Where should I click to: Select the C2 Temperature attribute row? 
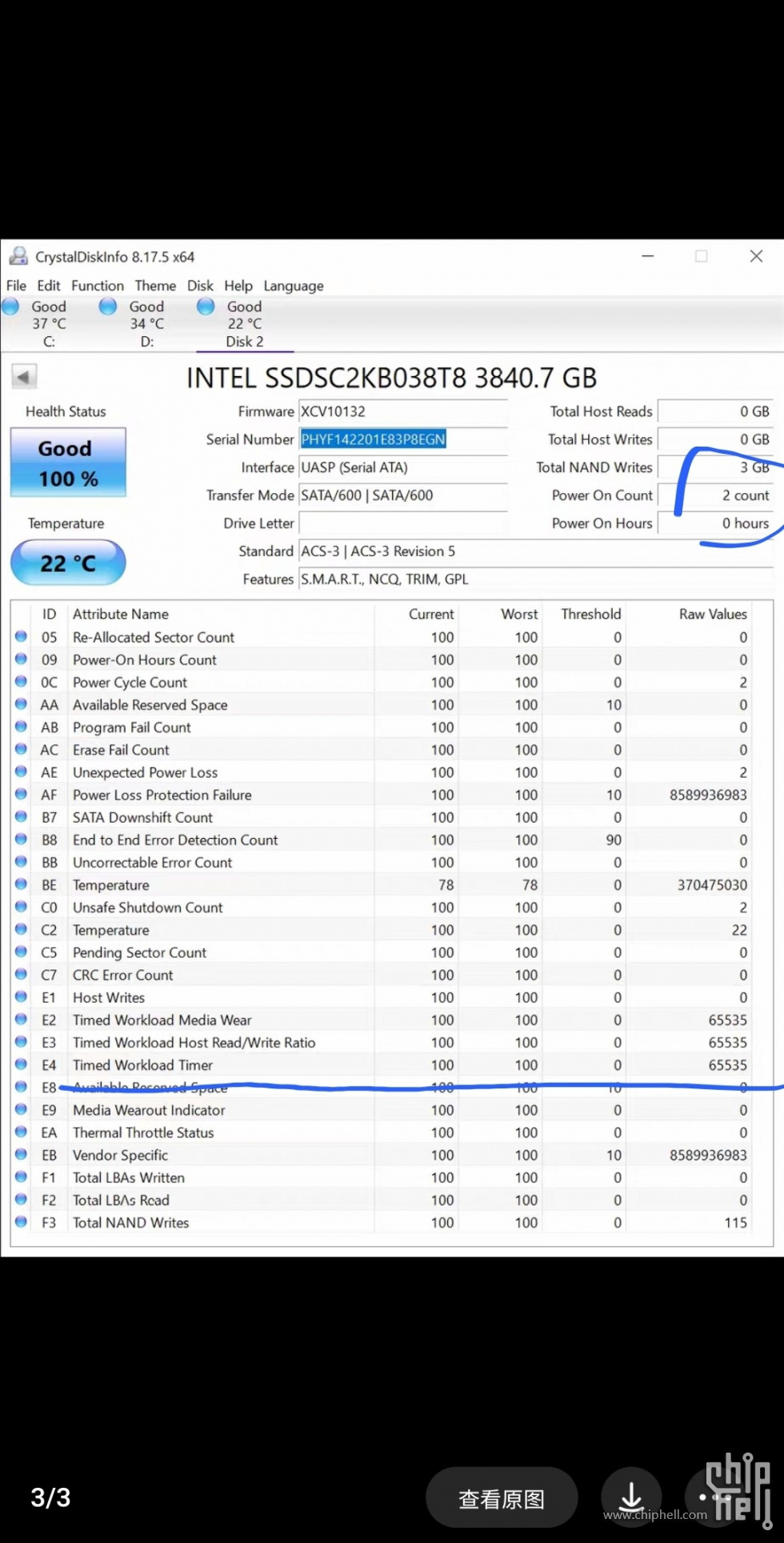[x=382, y=930]
